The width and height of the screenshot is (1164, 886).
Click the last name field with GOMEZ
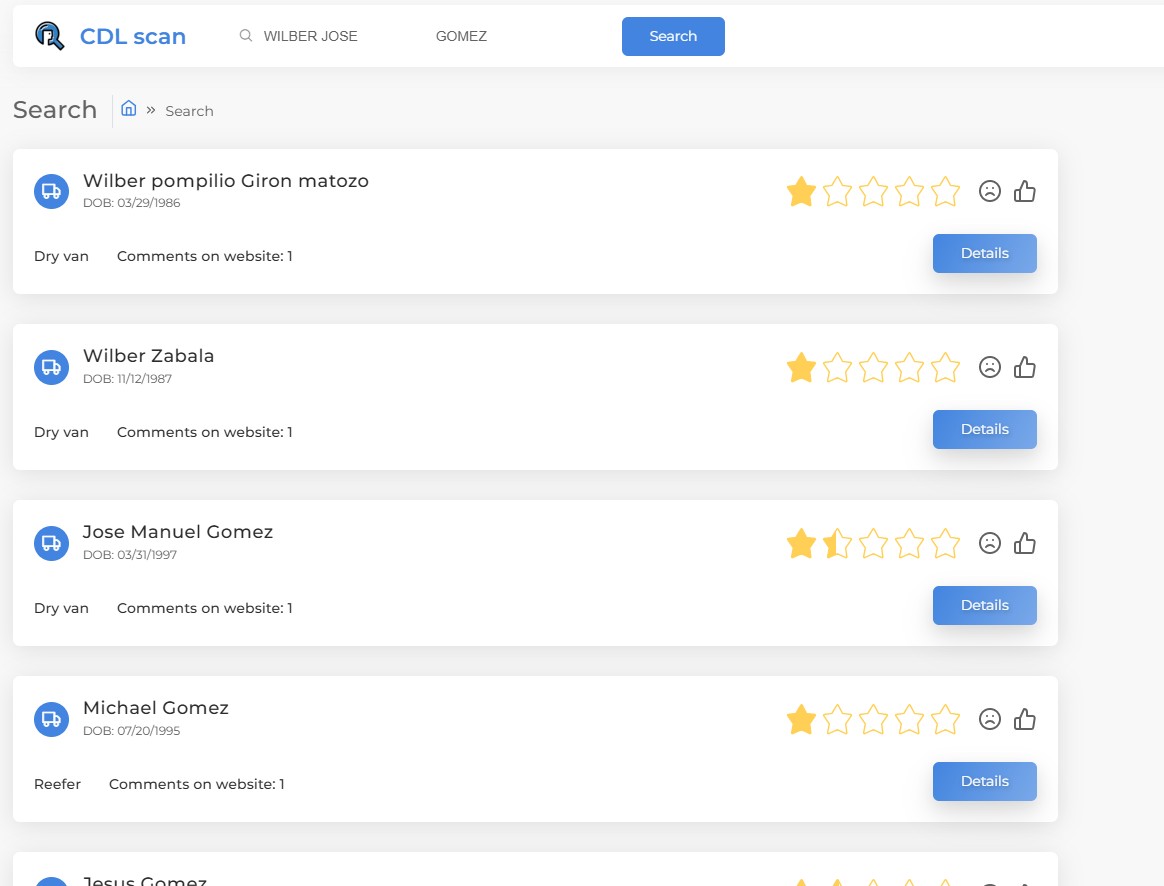[x=500, y=36]
